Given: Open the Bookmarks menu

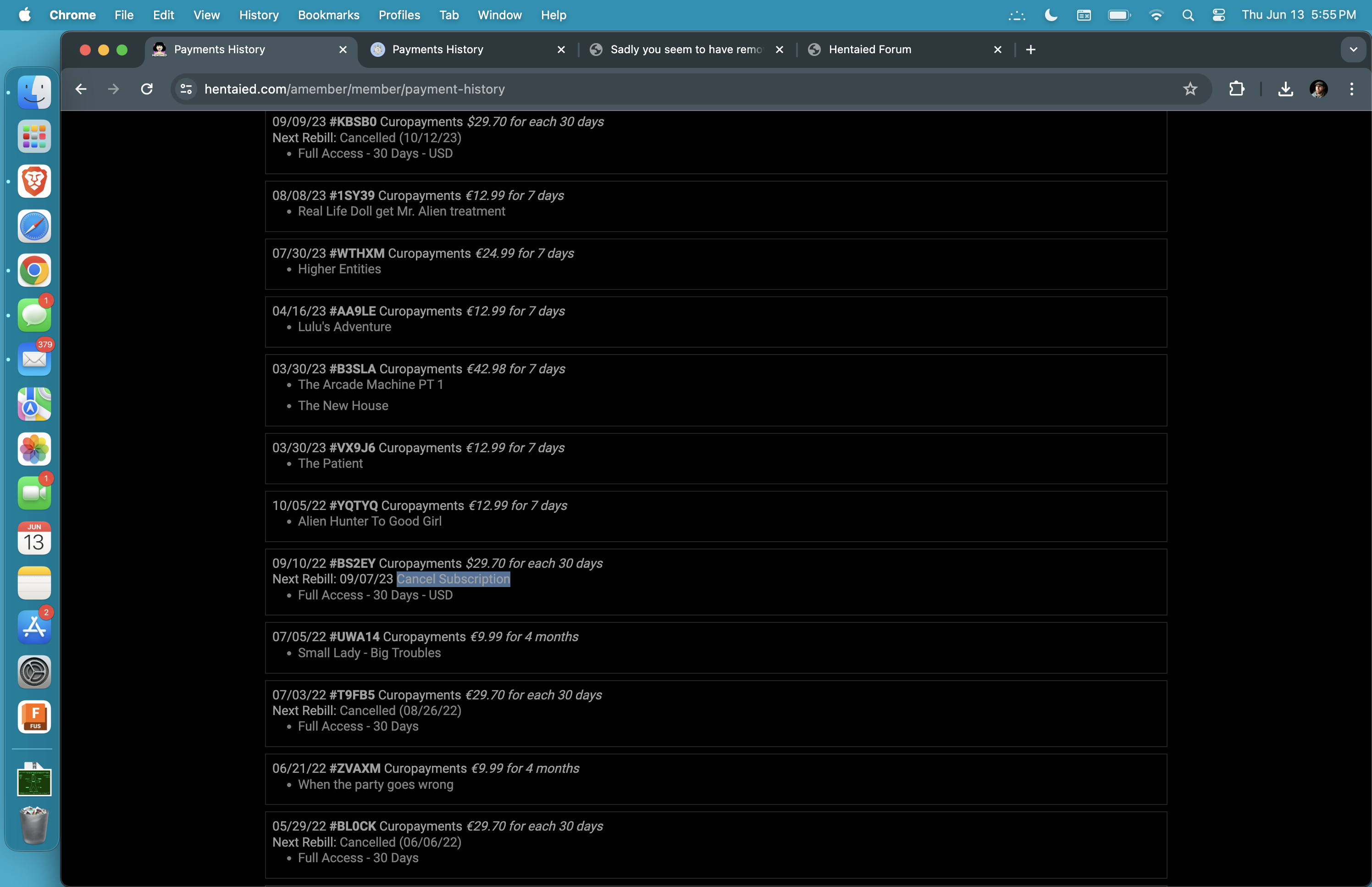Looking at the screenshot, I should pyautogui.click(x=328, y=15).
